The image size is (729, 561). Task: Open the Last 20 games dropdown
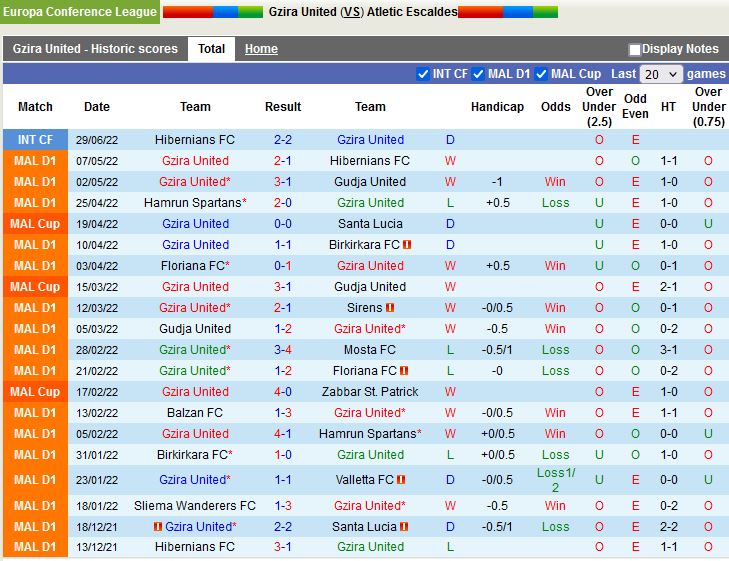pyautogui.click(x=661, y=74)
